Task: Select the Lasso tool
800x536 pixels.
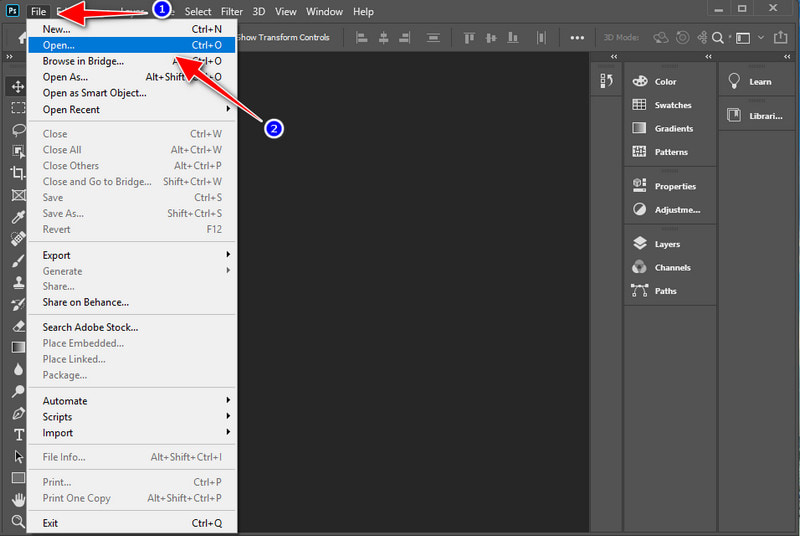Action: point(18,130)
